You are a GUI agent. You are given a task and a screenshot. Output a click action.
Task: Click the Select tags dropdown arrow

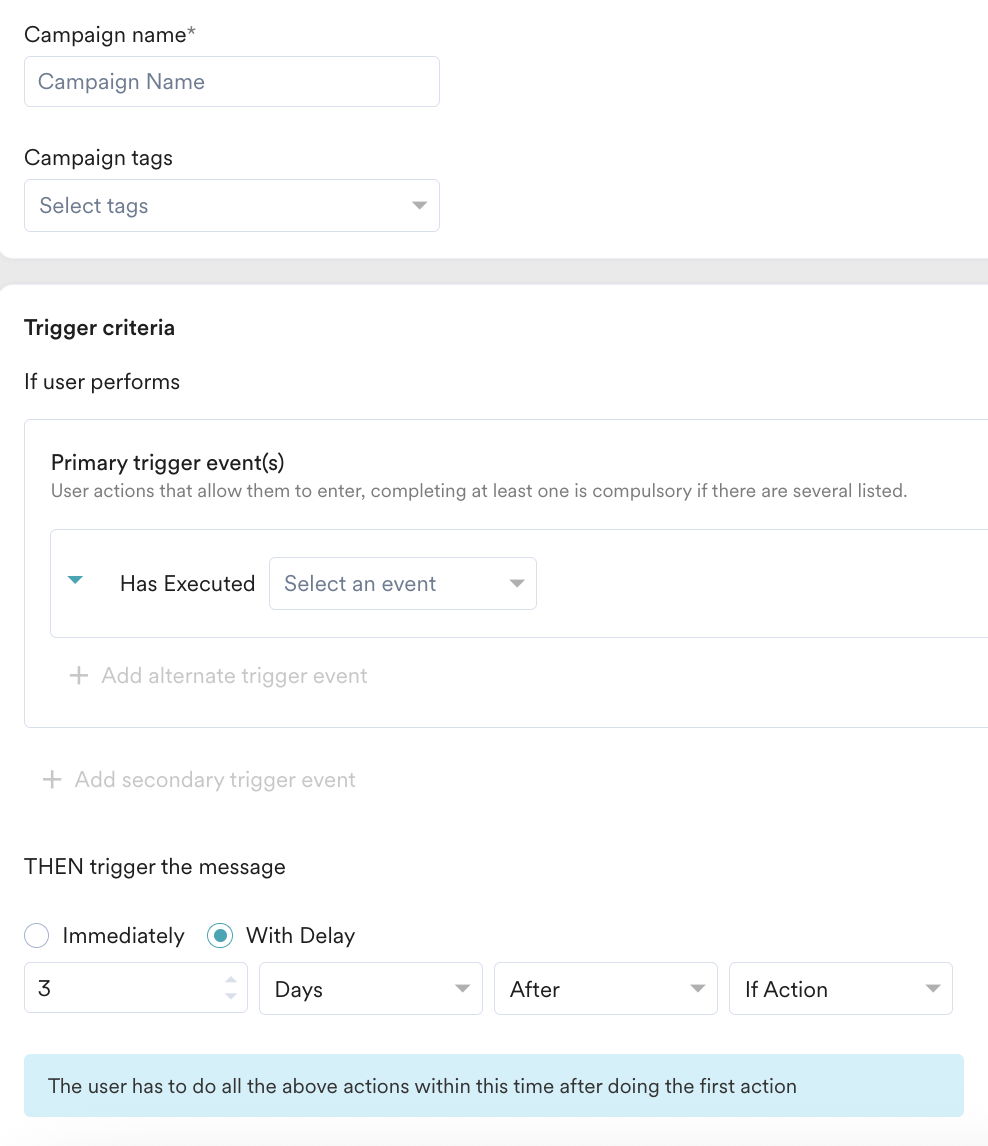[419, 205]
